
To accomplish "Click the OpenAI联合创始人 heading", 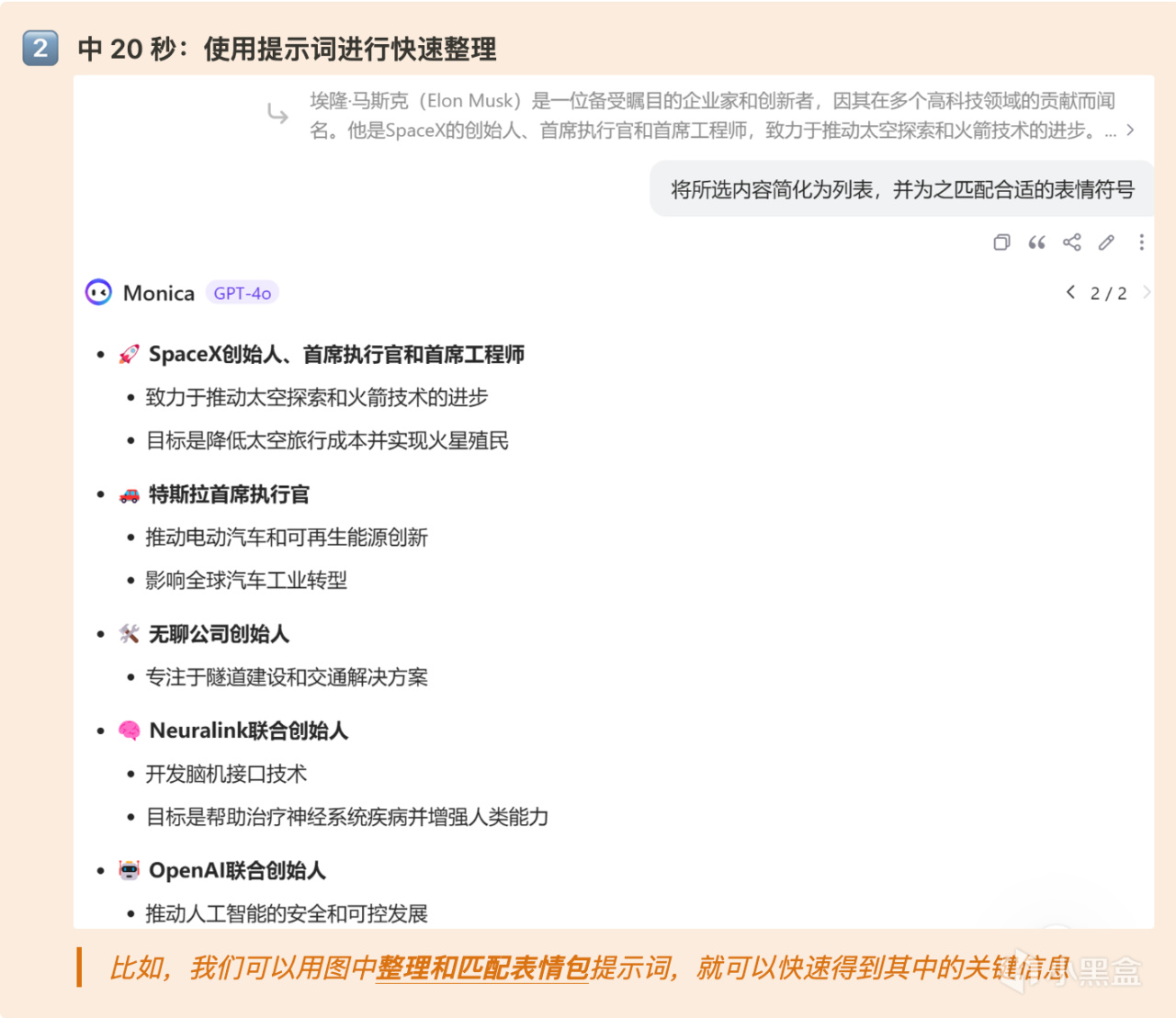I will click(237, 871).
